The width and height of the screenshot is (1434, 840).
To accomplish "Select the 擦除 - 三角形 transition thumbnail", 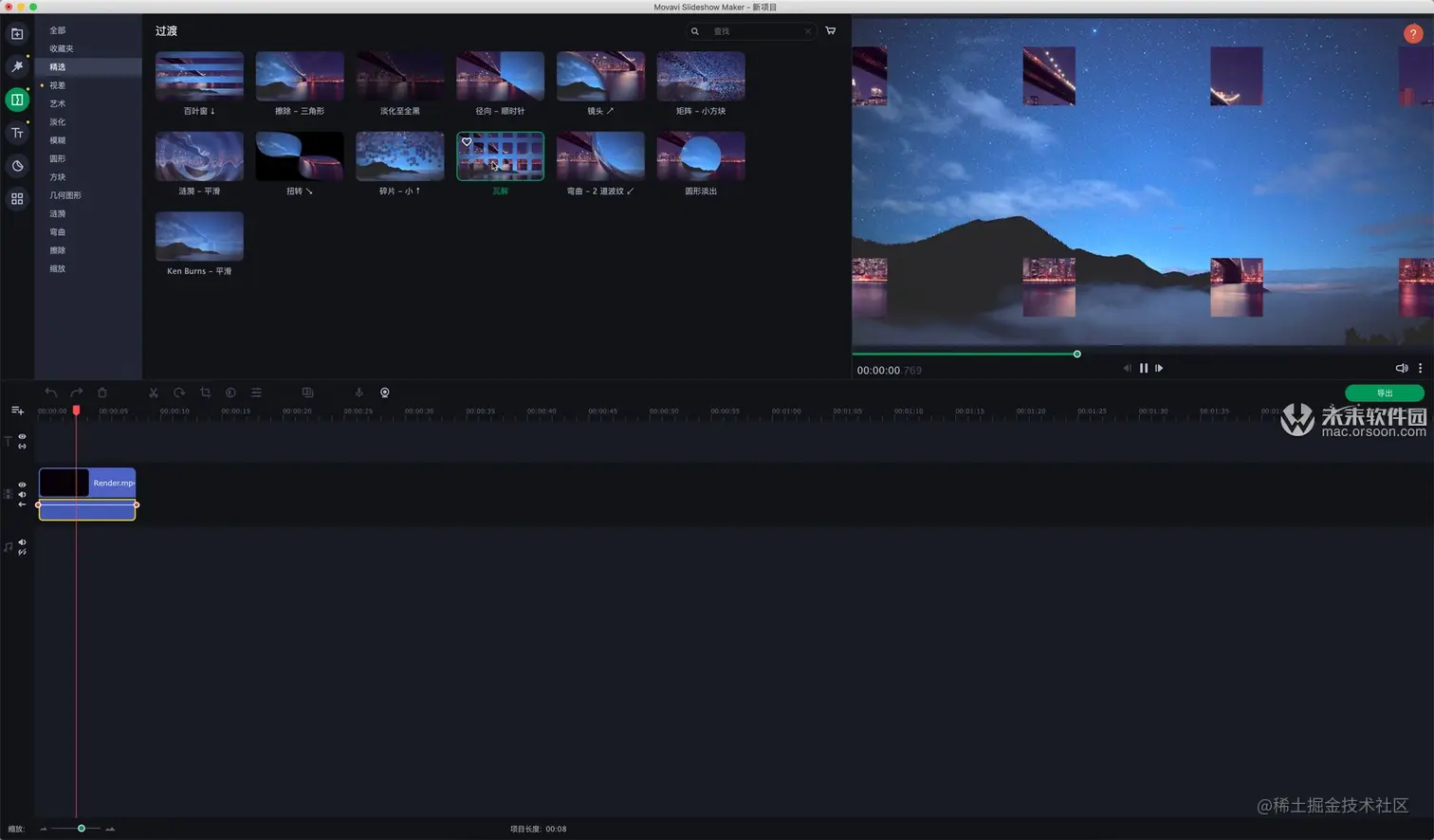I will tap(300, 76).
